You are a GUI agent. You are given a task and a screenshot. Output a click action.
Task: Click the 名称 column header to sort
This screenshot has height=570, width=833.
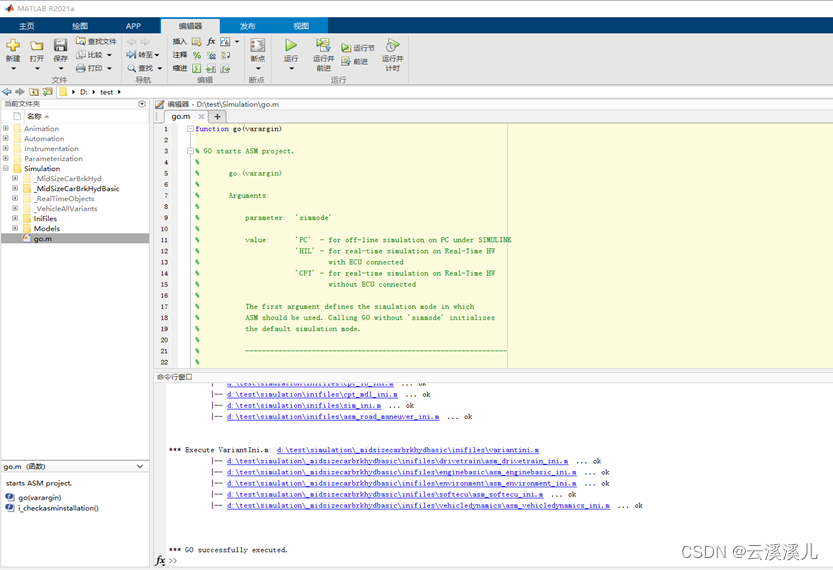(35, 116)
